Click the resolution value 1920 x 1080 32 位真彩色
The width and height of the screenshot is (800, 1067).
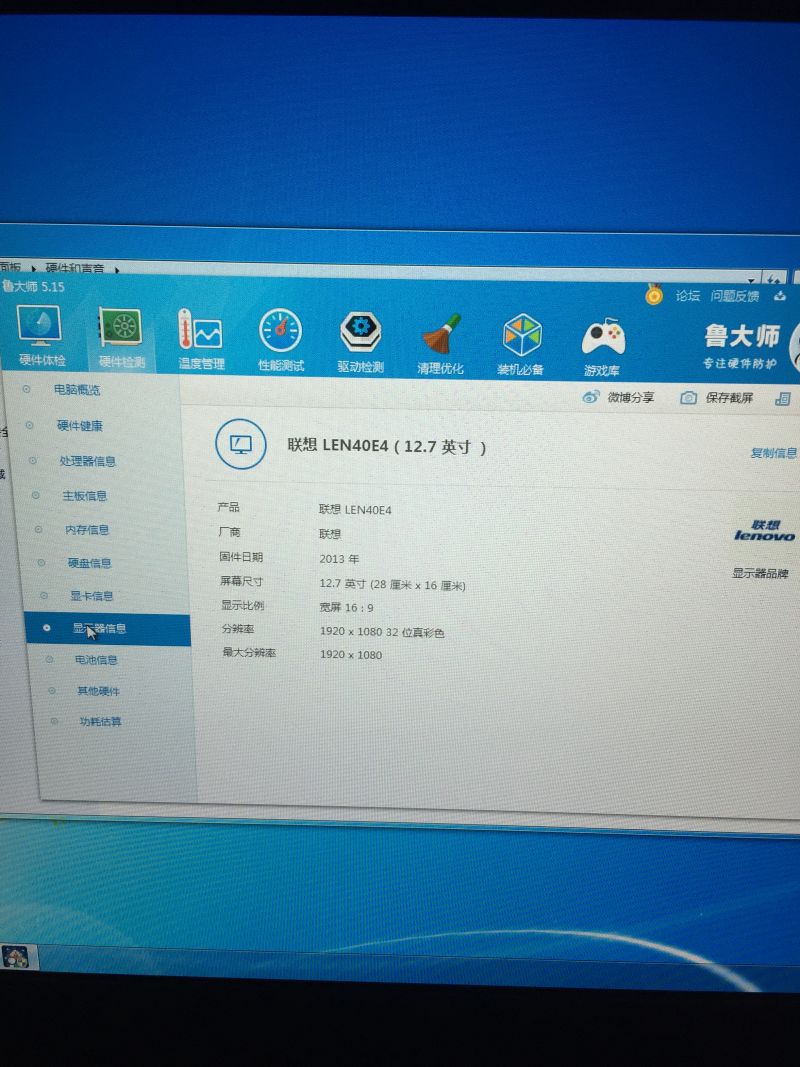click(x=382, y=632)
